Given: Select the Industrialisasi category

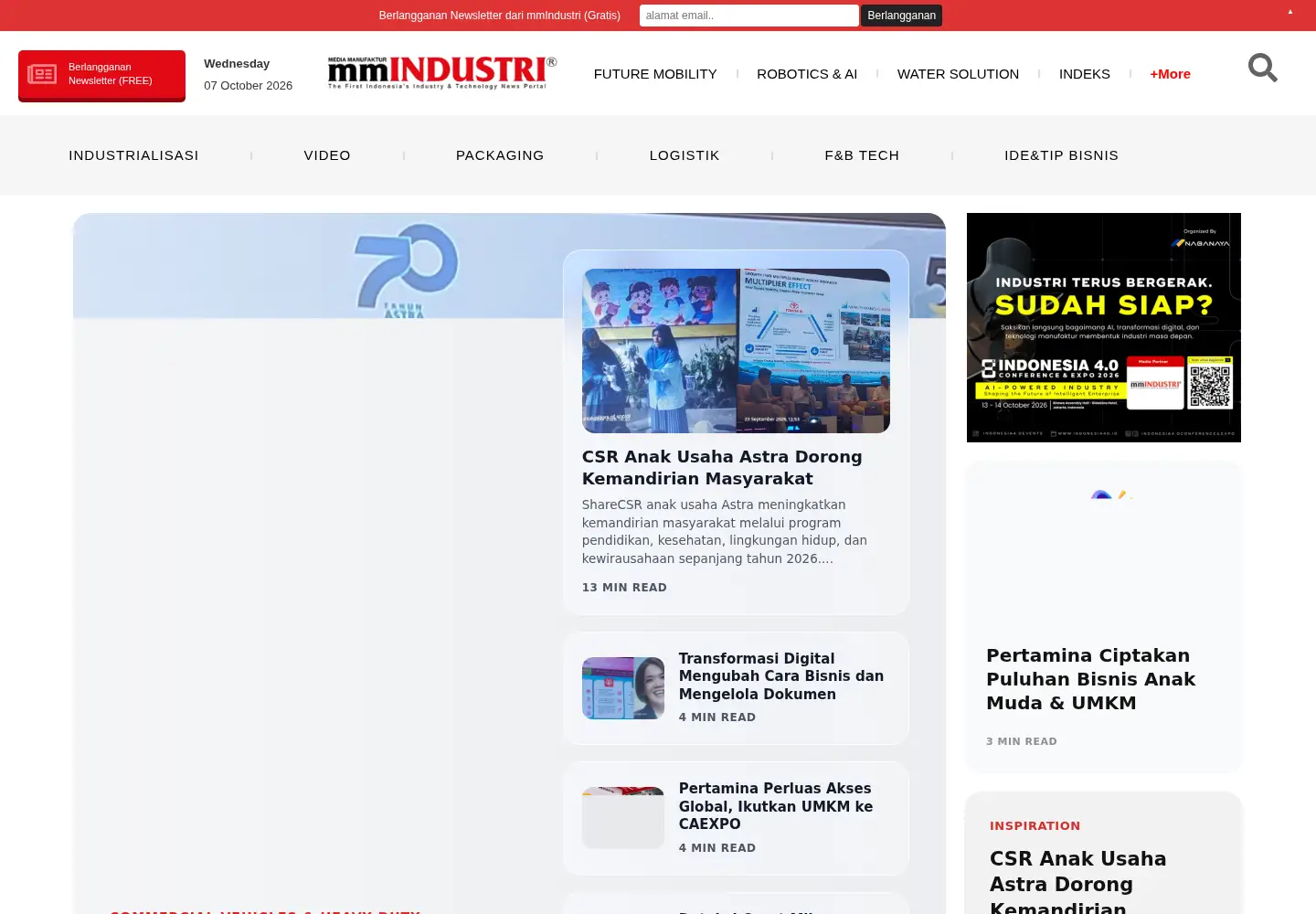Looking at the screenshot, I should tap(133, 155).
